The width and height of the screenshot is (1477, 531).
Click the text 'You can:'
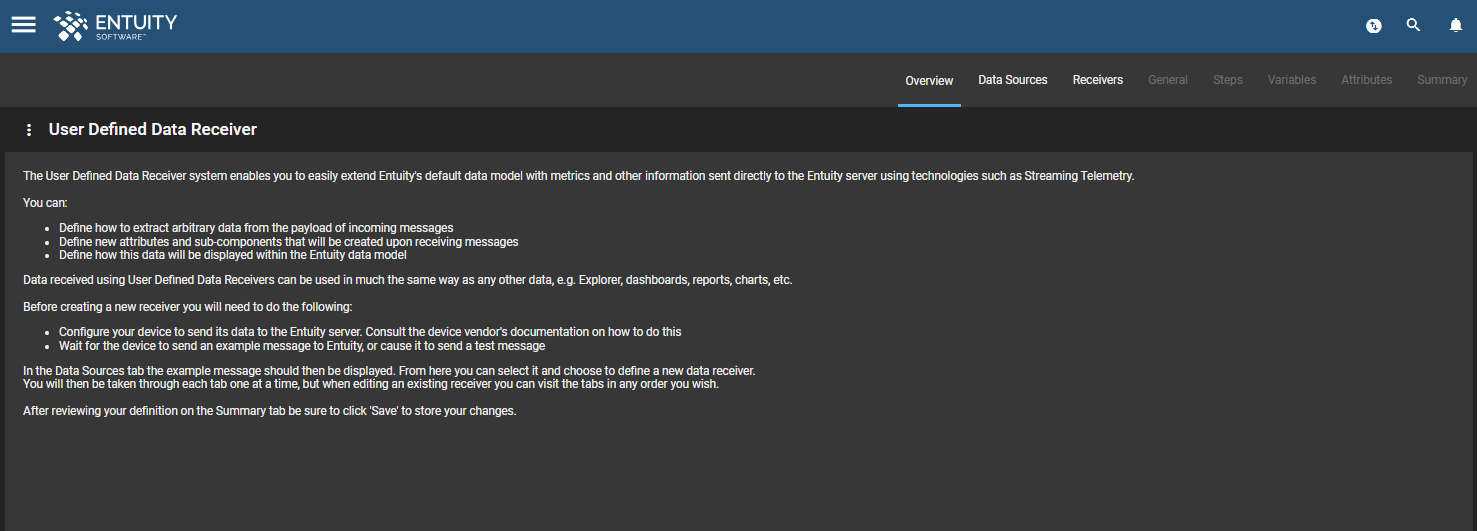[x=45, y=203]
